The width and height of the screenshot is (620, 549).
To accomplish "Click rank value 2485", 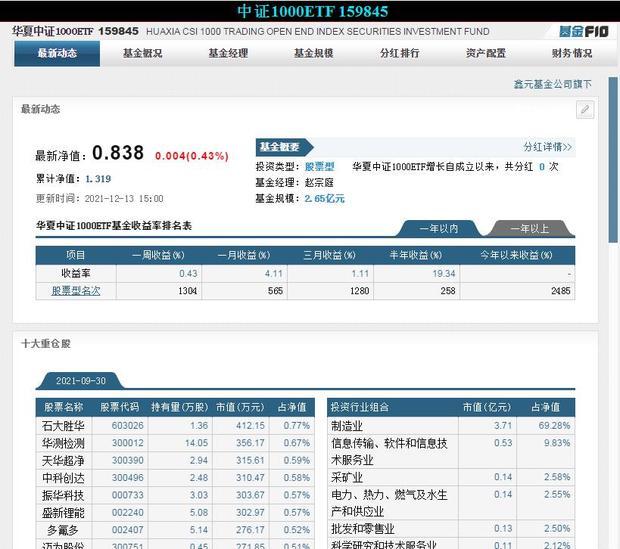I will tap(561, 291).
